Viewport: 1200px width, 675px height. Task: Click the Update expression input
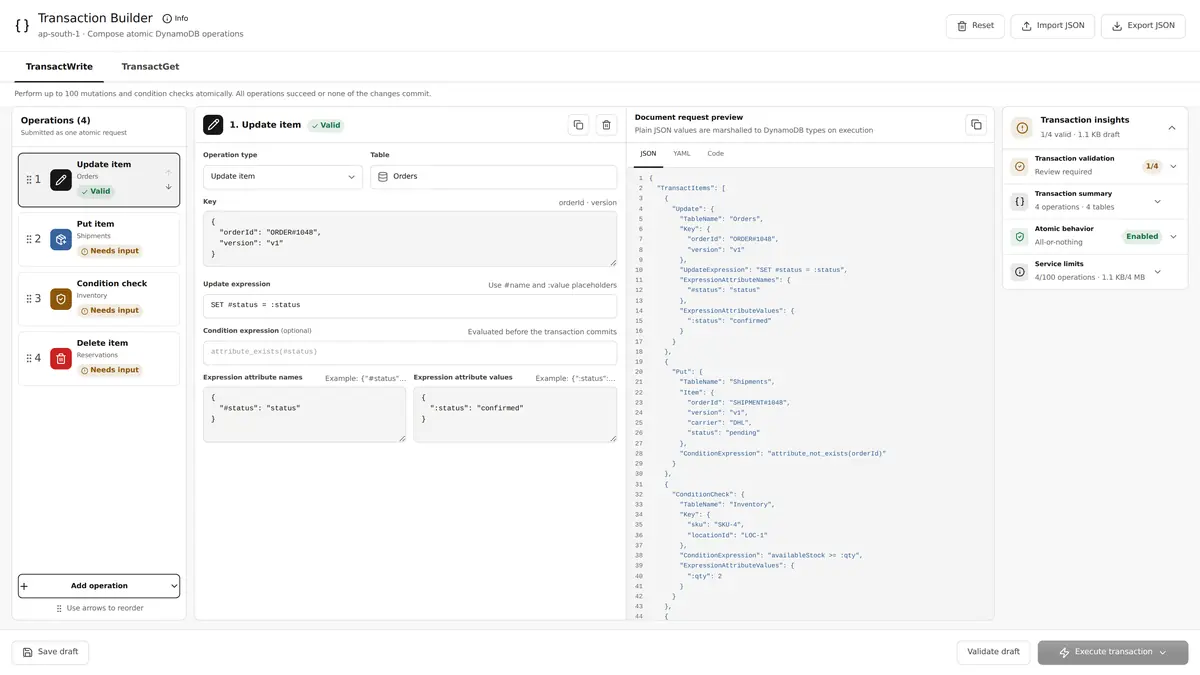(410, 305)
